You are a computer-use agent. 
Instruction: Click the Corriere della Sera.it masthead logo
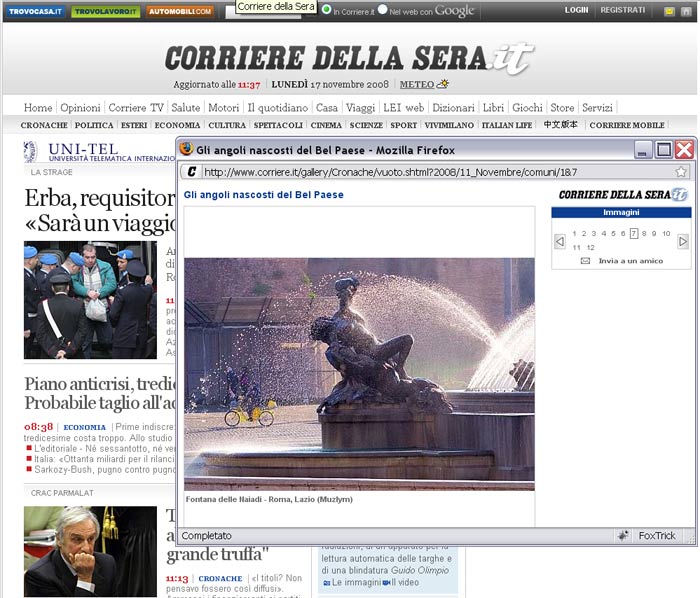[349, 58]
